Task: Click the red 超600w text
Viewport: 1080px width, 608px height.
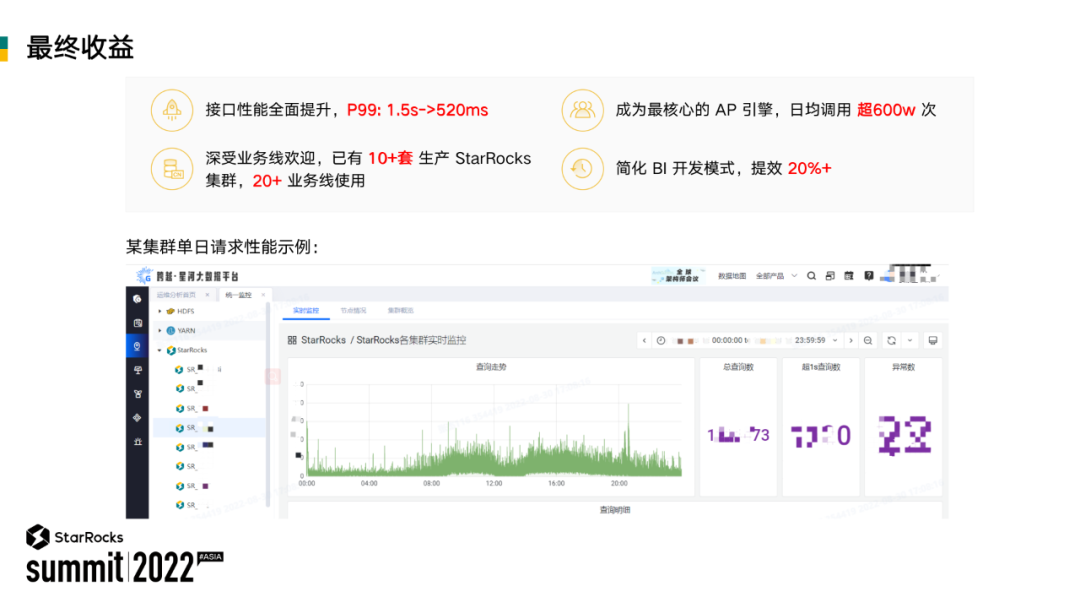Action: [886, 110]
